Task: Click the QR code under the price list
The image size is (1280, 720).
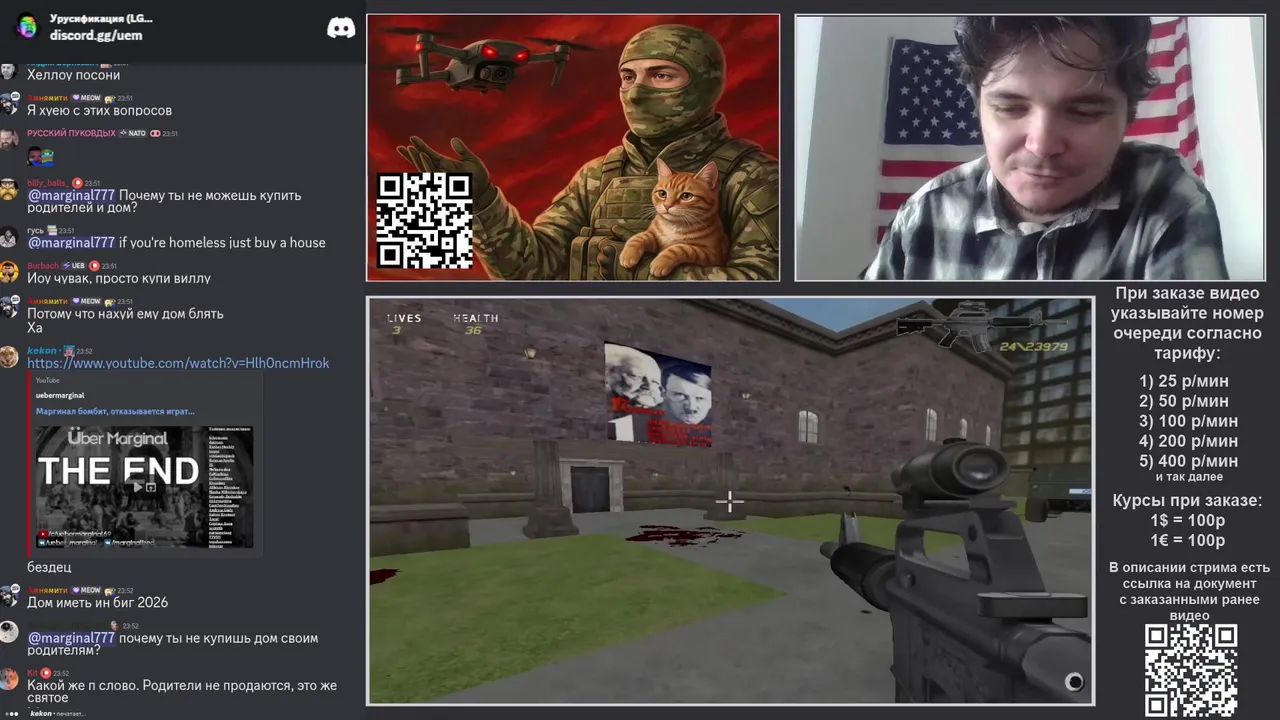Action: click(x=1191, y=670)
